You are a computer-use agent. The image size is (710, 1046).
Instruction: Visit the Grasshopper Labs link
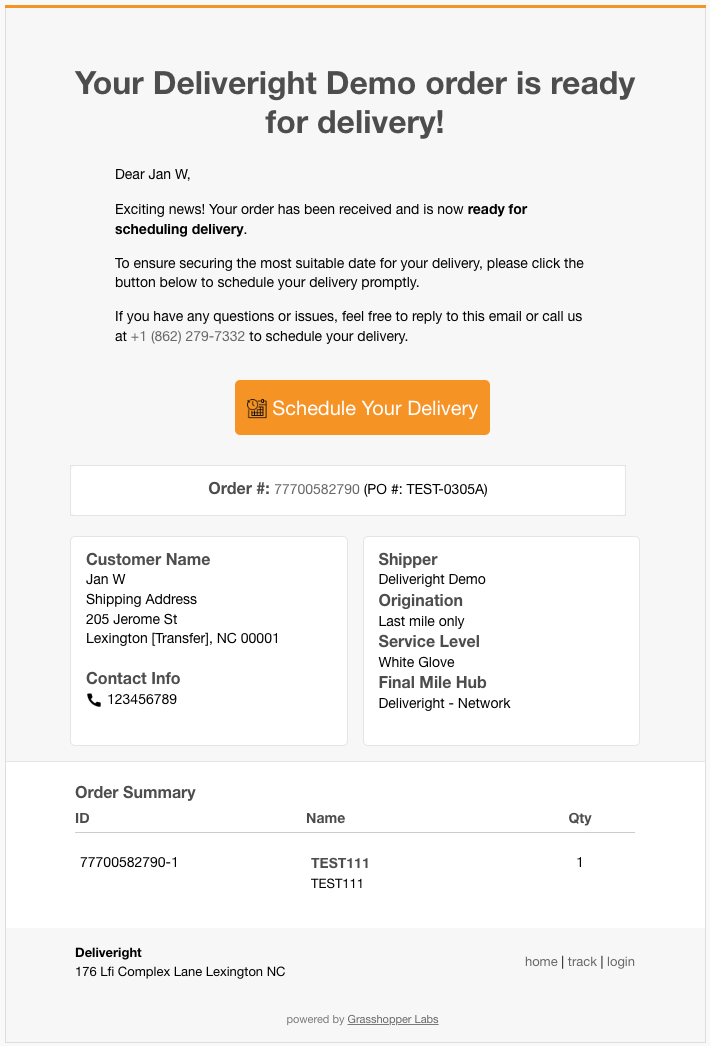392,1019
